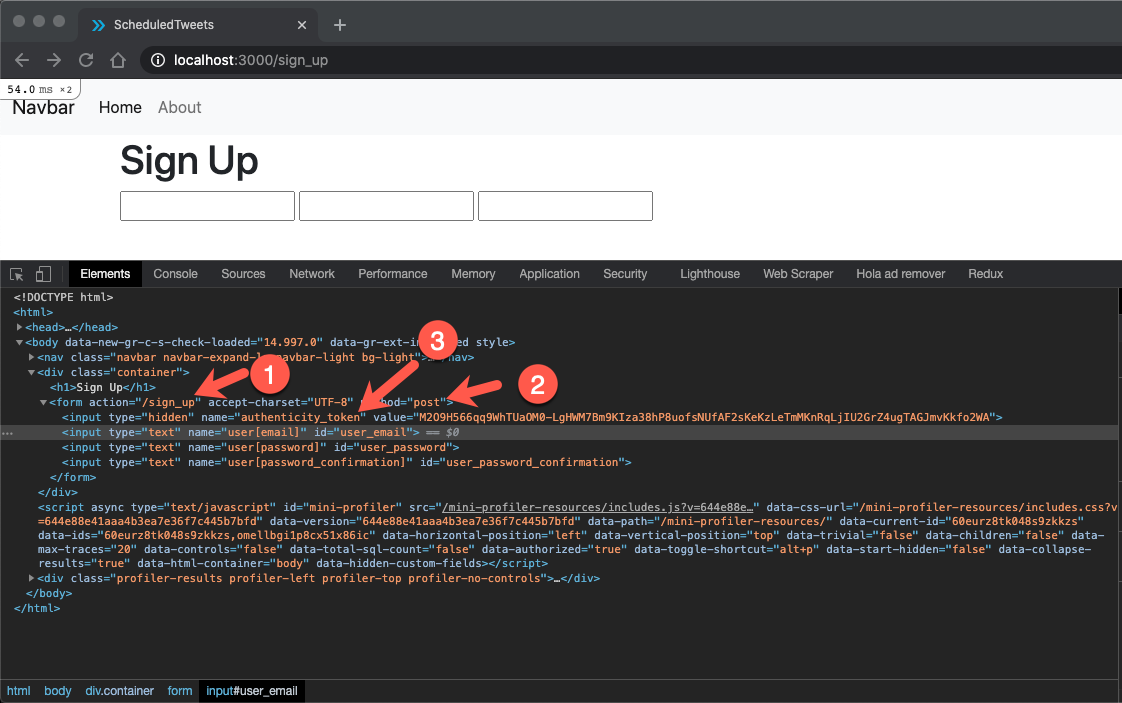Open the Web Scraper DevTools tab
The width and height of the screenshot is (1122, 703).
pyautogui.click(x=798, y=274)
